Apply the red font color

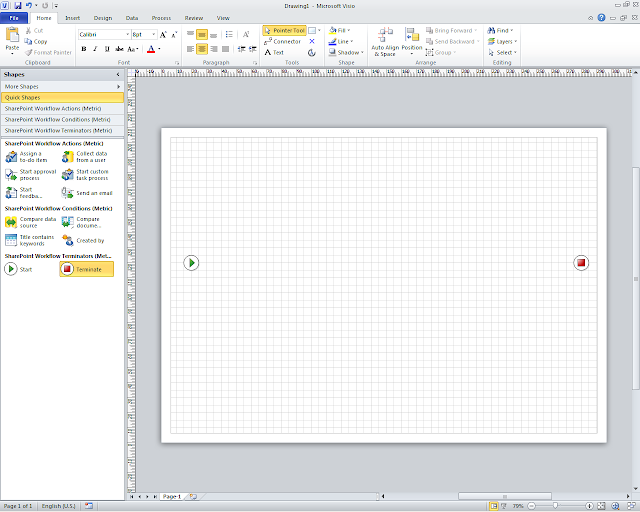pyautogui.click(x=151, y=49)
